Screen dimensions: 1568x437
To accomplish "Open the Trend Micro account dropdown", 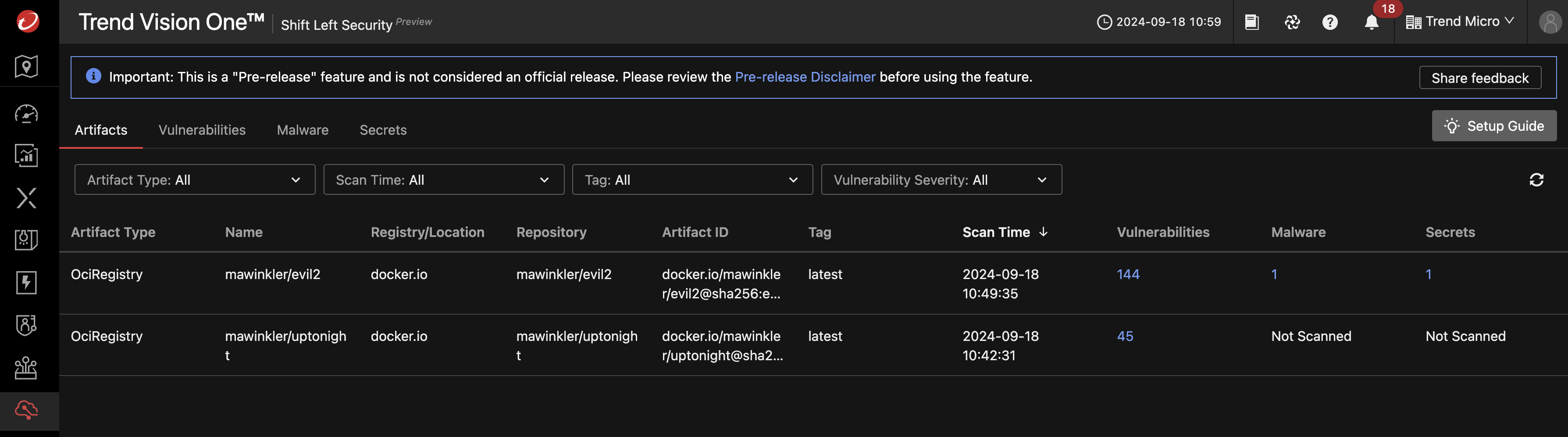I will [1459, 22].
